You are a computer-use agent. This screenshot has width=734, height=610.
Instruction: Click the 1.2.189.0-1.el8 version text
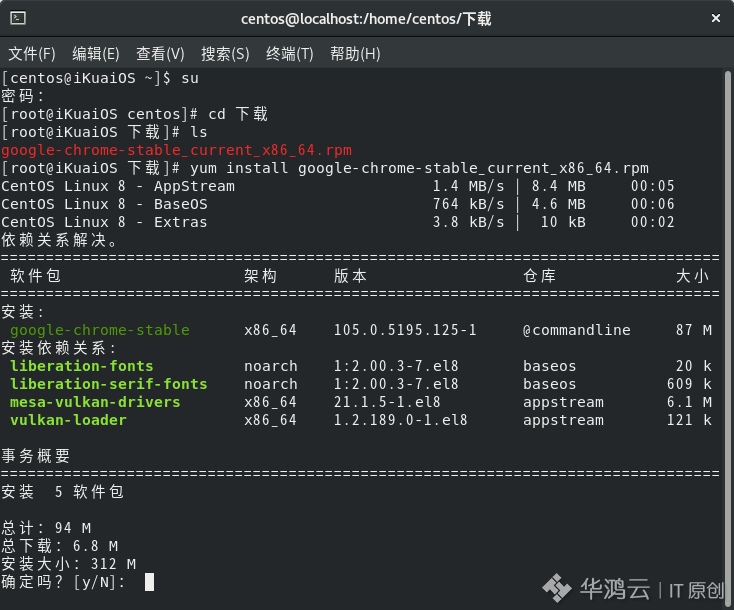pos(400,420)
